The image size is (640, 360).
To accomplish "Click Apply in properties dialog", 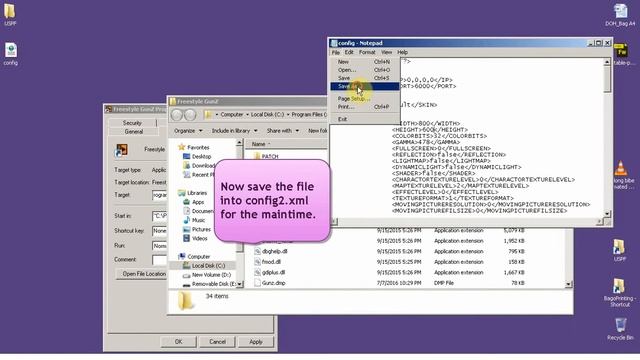I will [256, 342].
